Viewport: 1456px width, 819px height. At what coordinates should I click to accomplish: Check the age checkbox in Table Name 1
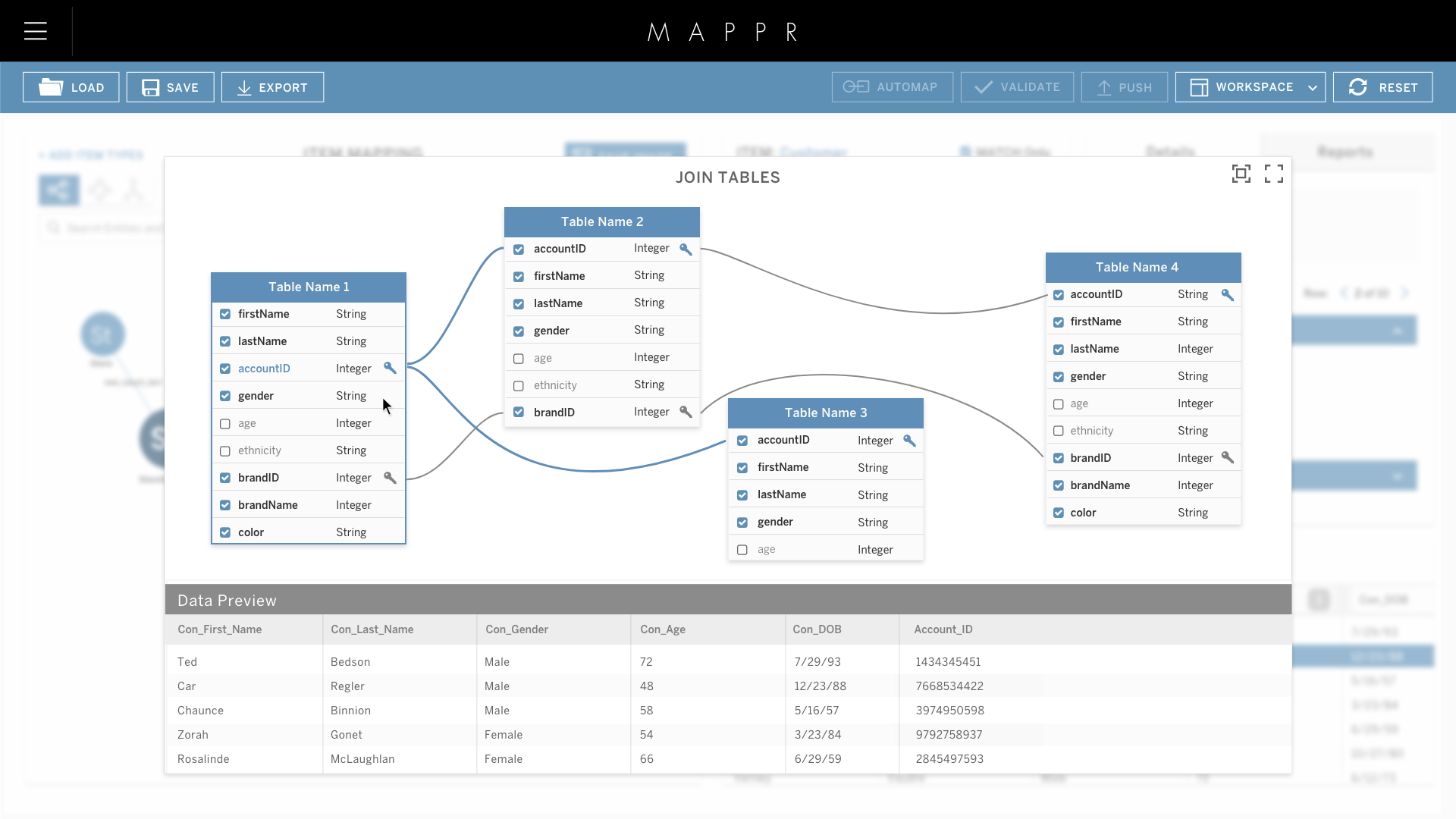click(x=225, y=424)
